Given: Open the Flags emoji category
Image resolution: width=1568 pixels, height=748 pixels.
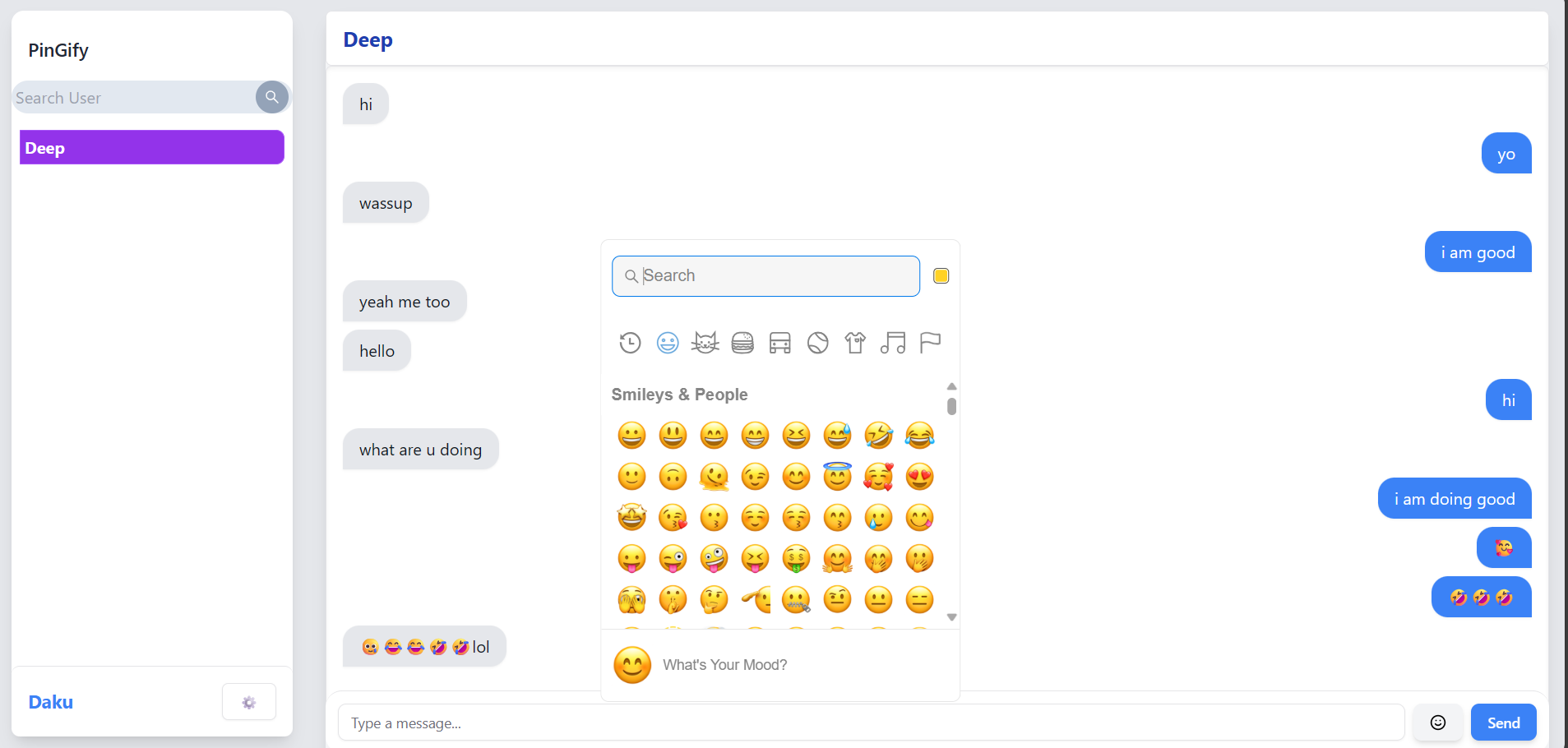Looking at the screenshot, I should [930, 343].
